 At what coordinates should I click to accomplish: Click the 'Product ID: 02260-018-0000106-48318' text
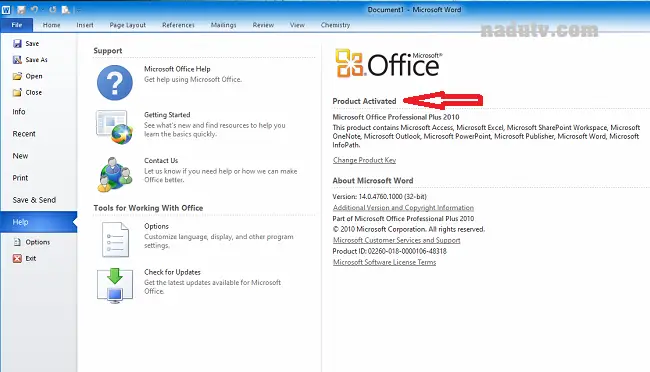tap(390, 251)
